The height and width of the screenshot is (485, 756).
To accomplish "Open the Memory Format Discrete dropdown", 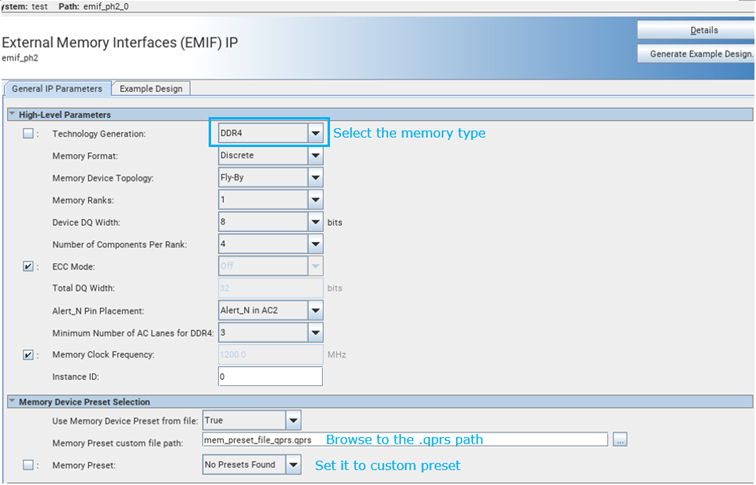I will click(270, 155).
